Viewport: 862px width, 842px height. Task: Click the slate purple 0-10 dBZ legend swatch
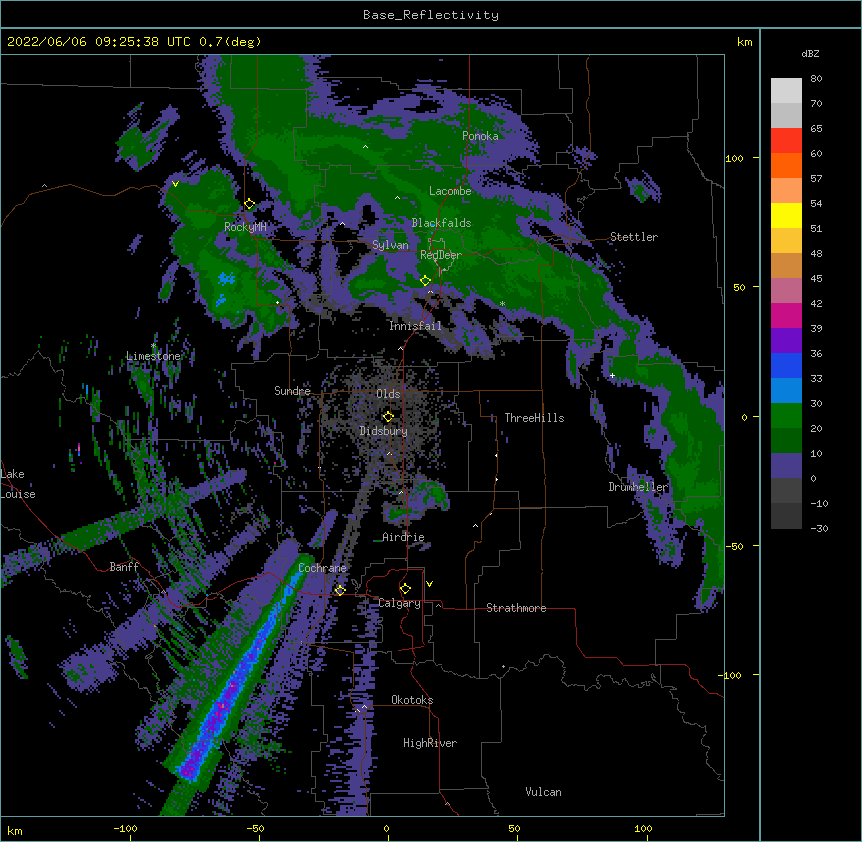[786, 466]
